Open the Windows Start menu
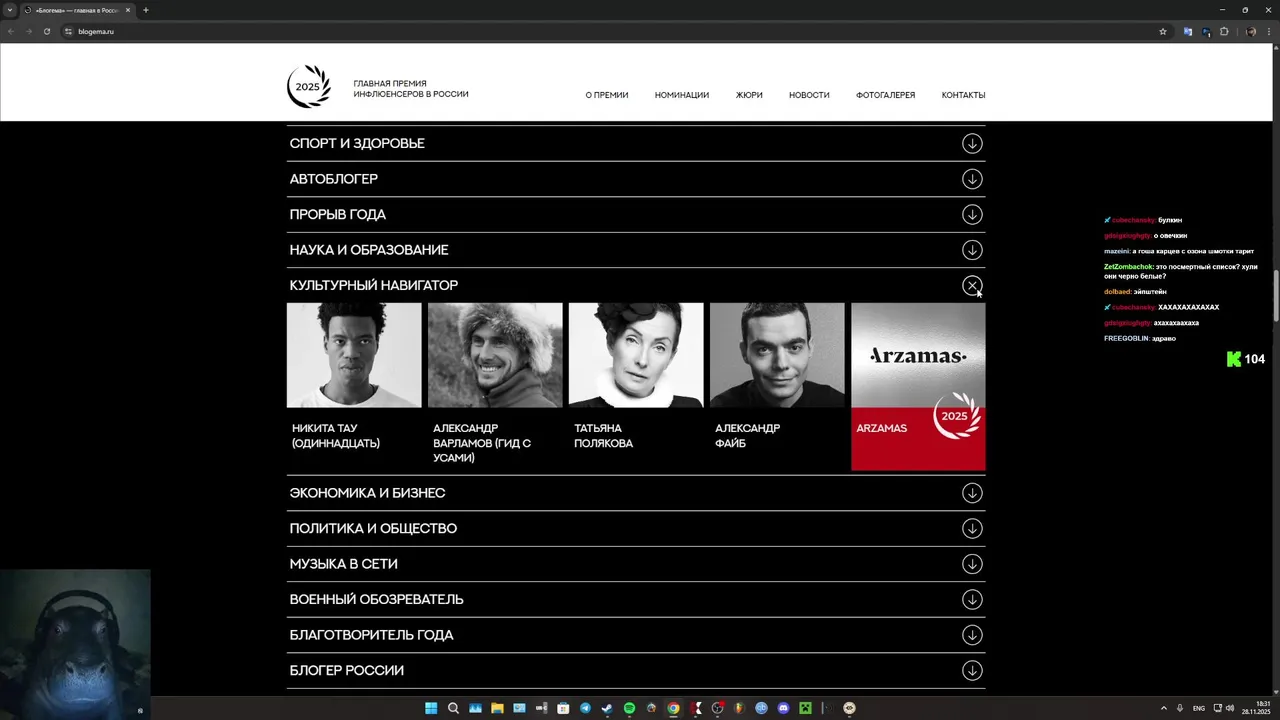The width and height of the screenshot is (1280, 720). coord(431,708)
